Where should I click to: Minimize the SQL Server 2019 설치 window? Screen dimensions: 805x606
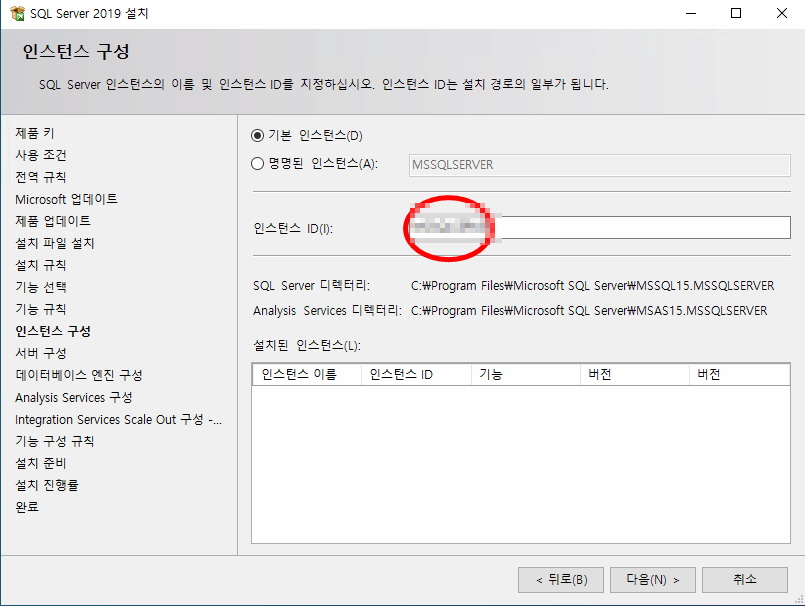pyautogui.click(x=691, y=13)
